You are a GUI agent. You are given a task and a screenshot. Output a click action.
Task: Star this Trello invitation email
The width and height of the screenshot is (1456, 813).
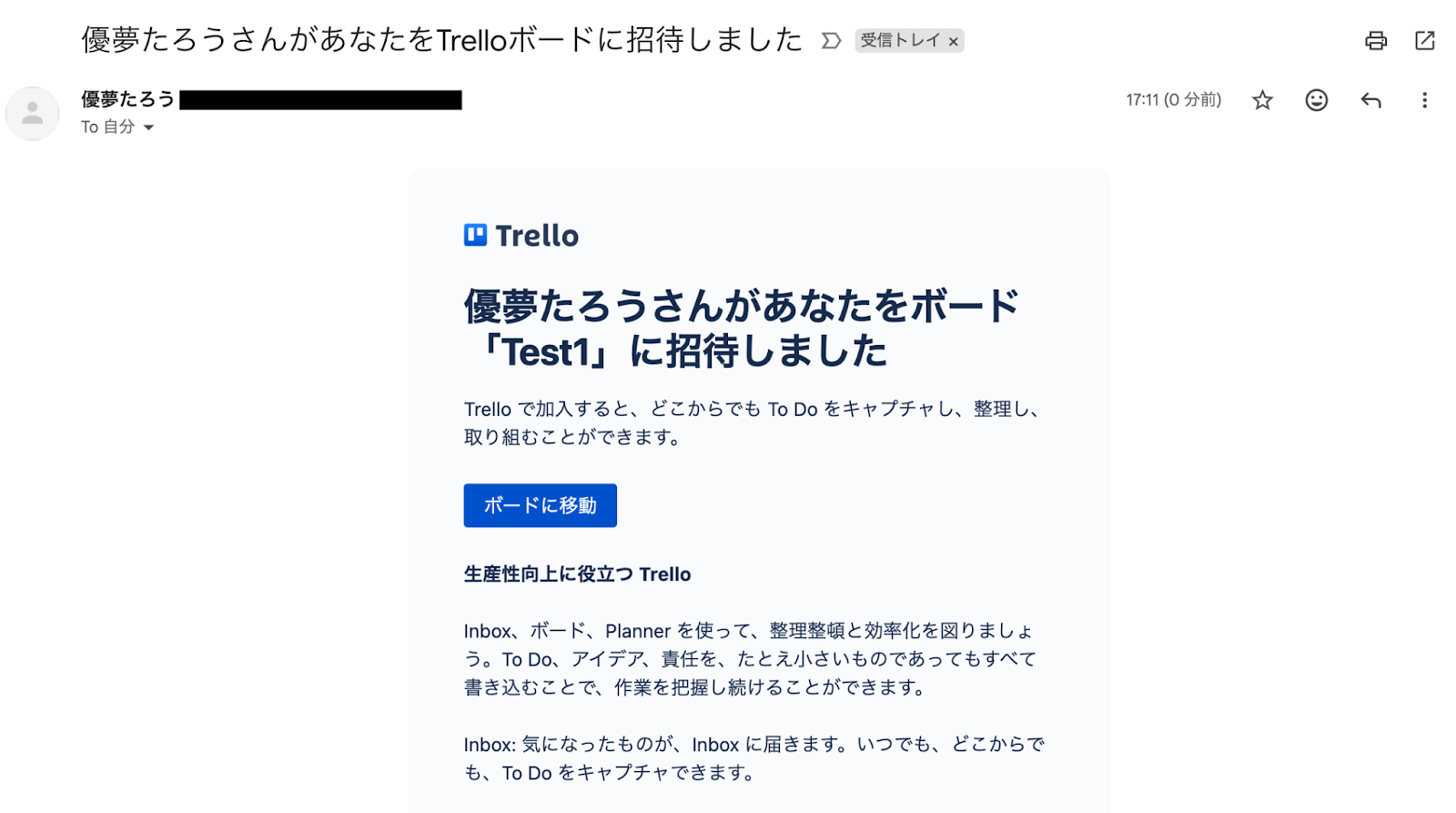pos(1261,100)
